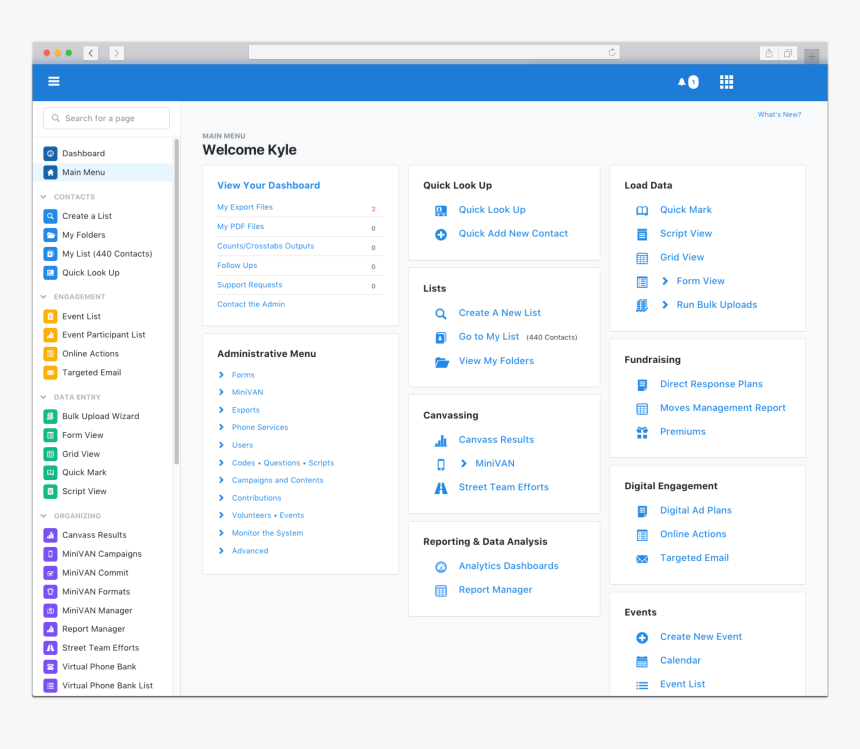Open the What's New? link
The width and height of the screenshot is (860, 749).
pos(779,115)
